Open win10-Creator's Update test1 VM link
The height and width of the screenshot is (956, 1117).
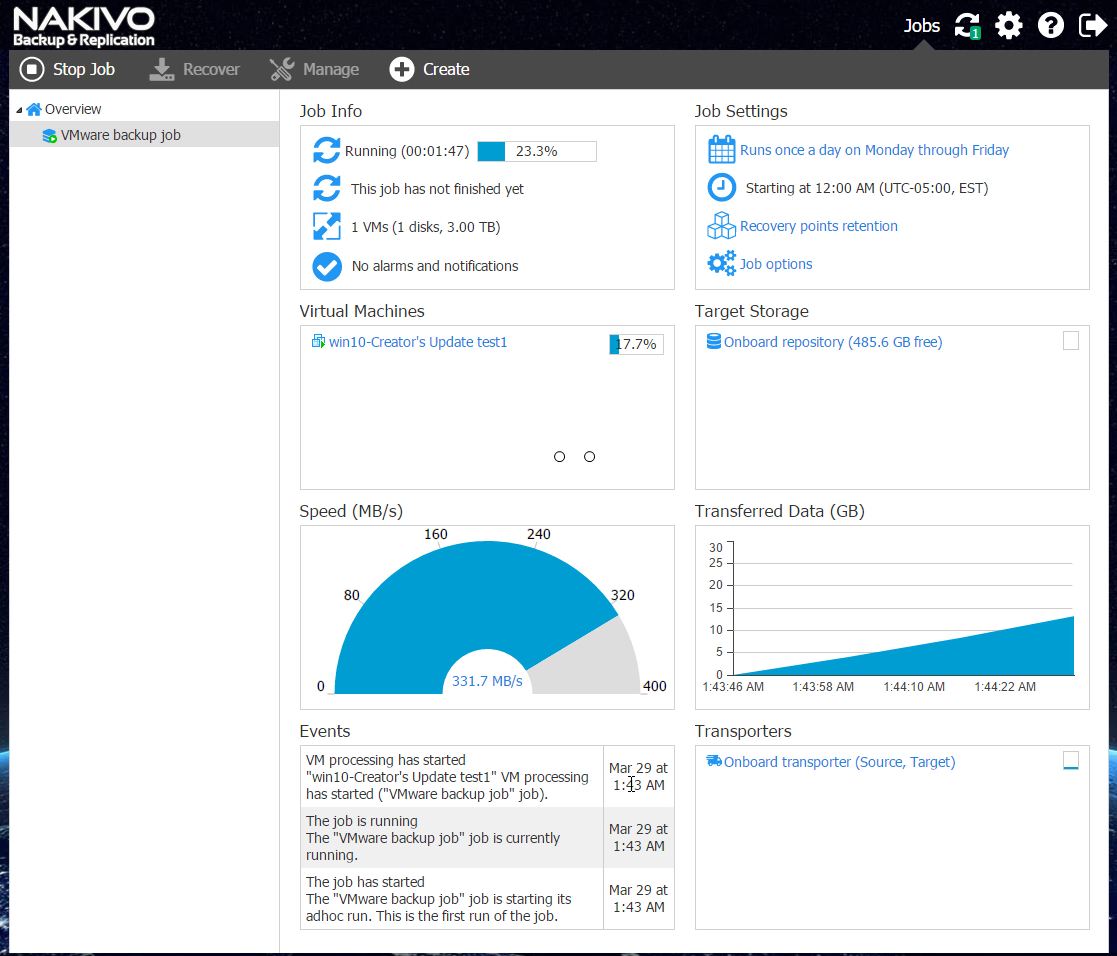[x=418, y=342]
